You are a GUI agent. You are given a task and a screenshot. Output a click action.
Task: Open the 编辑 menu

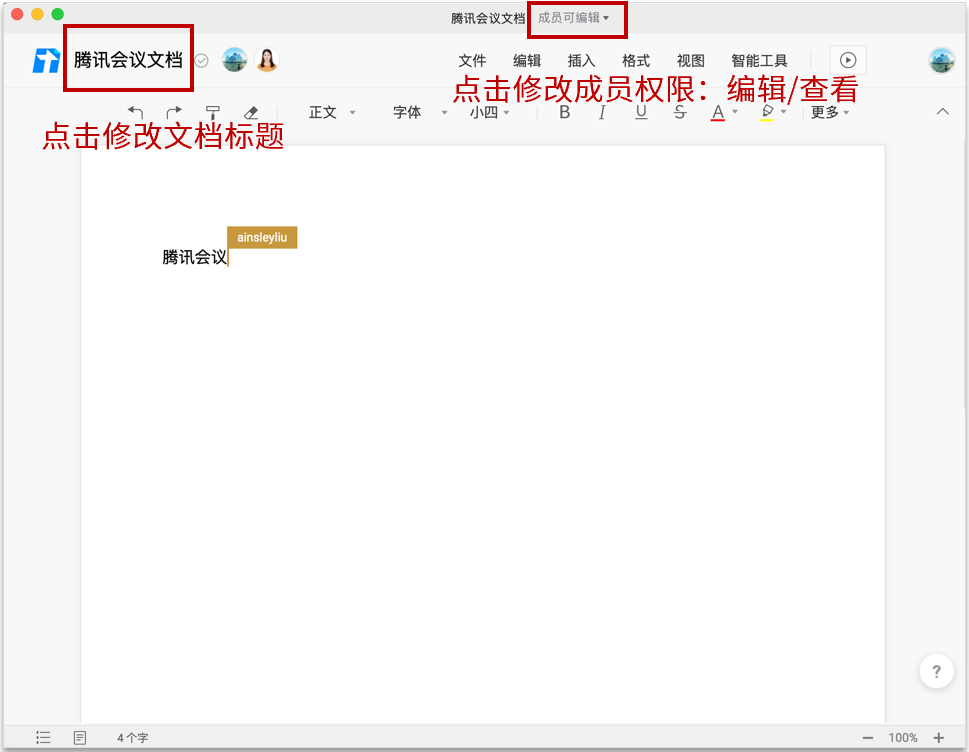(527, 61)
